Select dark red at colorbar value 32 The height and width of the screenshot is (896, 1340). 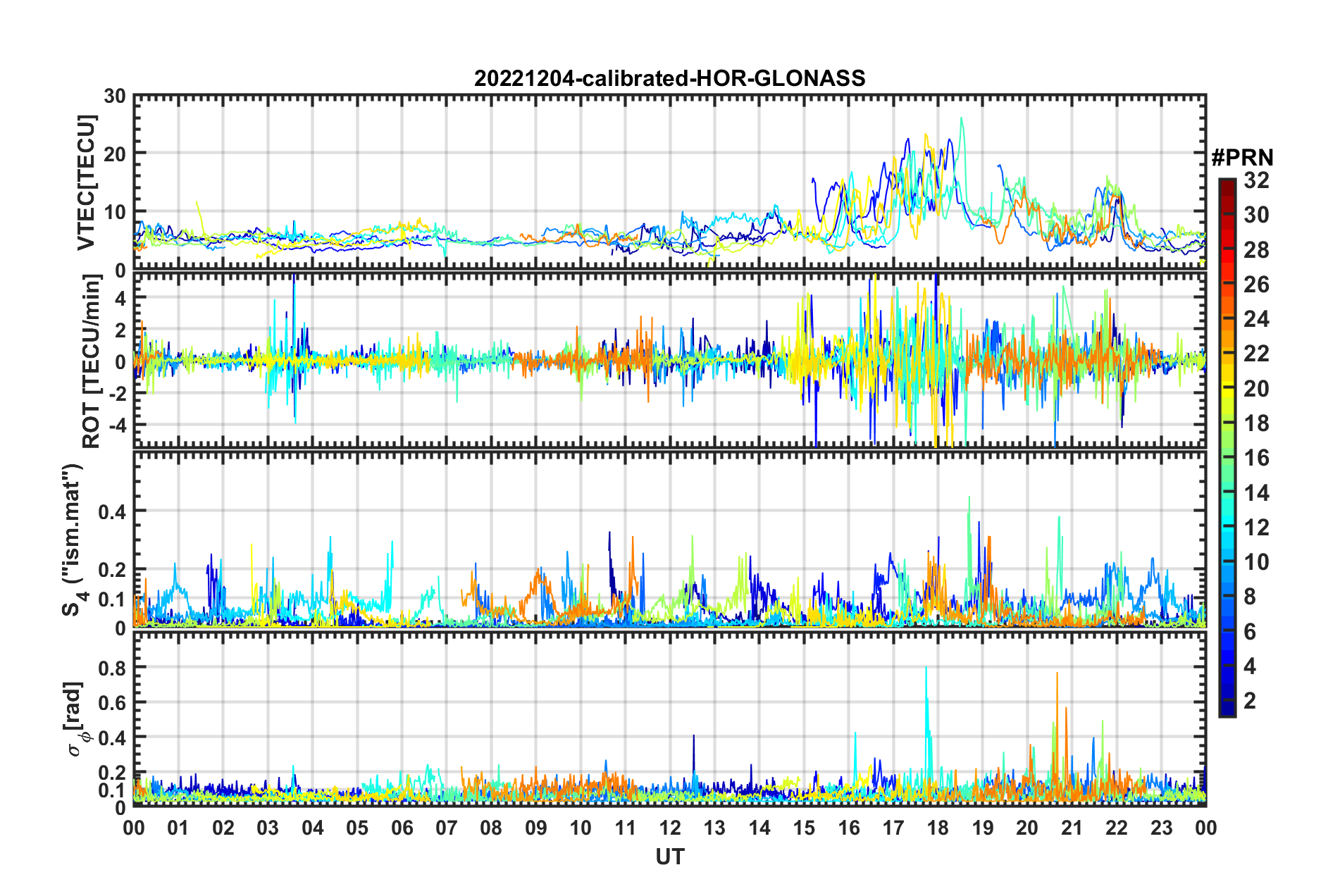point(1227,181)
